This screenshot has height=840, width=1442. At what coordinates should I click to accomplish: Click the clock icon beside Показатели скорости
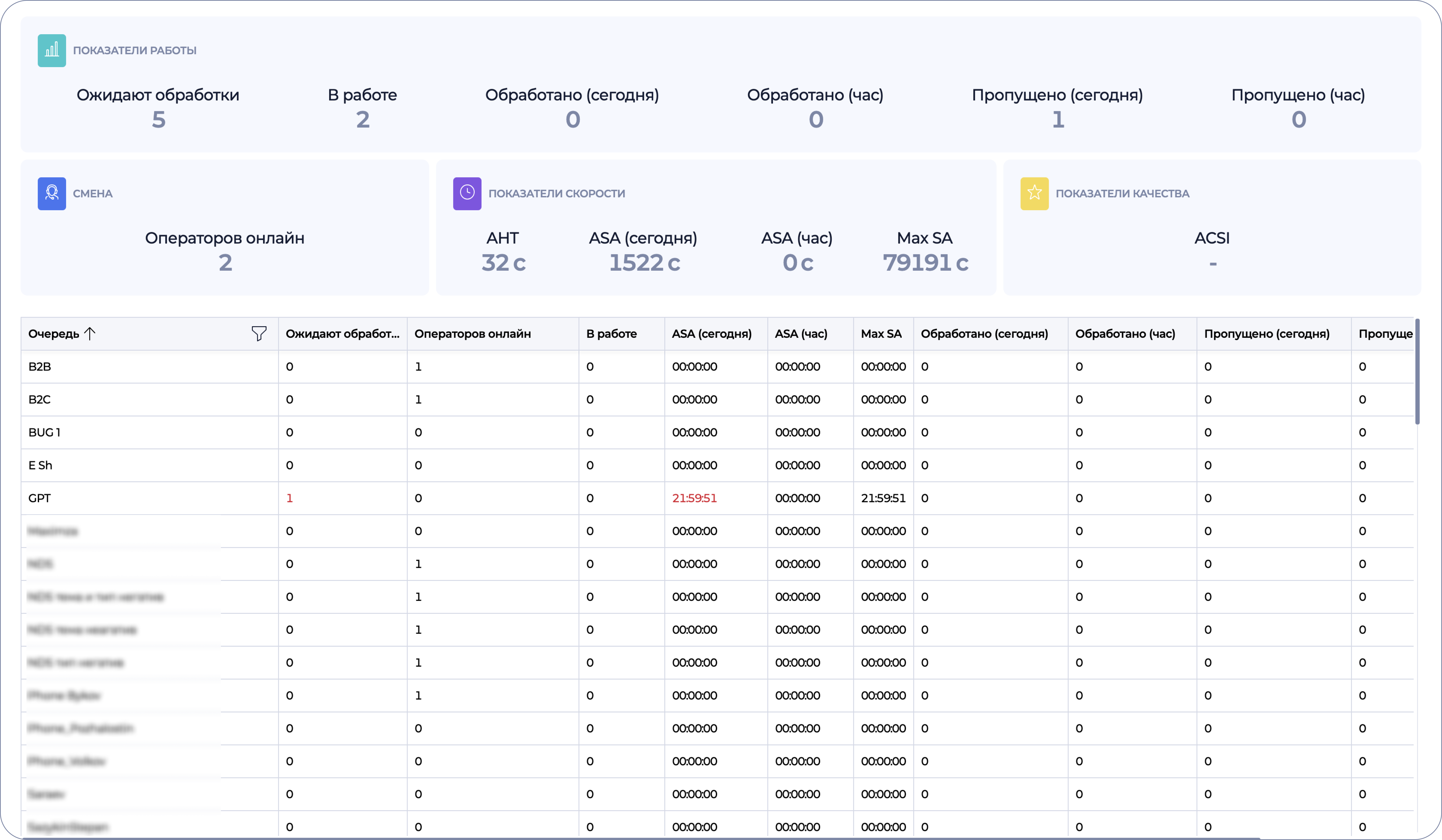[x=467, y=193]
